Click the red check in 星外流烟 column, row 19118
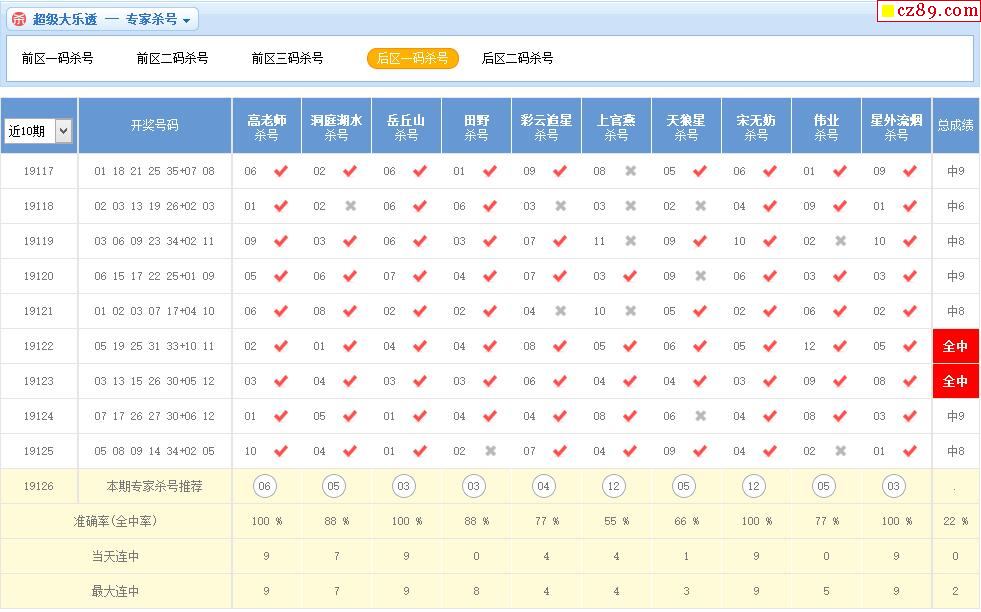Image resolution: width=981 pixels, height=612 pixels. (910, 206)
